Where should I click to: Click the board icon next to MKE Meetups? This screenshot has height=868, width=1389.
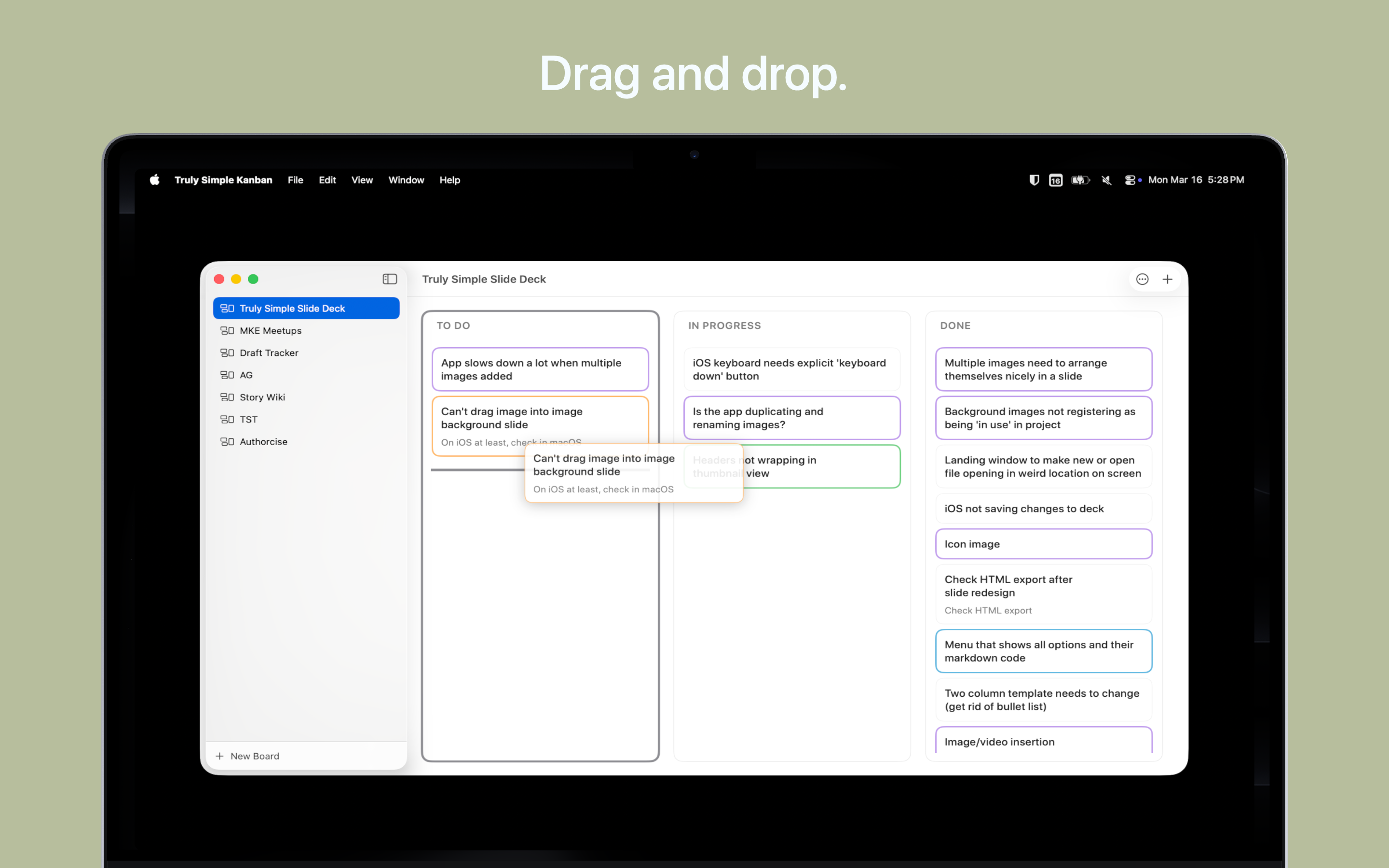click(227, 330)
